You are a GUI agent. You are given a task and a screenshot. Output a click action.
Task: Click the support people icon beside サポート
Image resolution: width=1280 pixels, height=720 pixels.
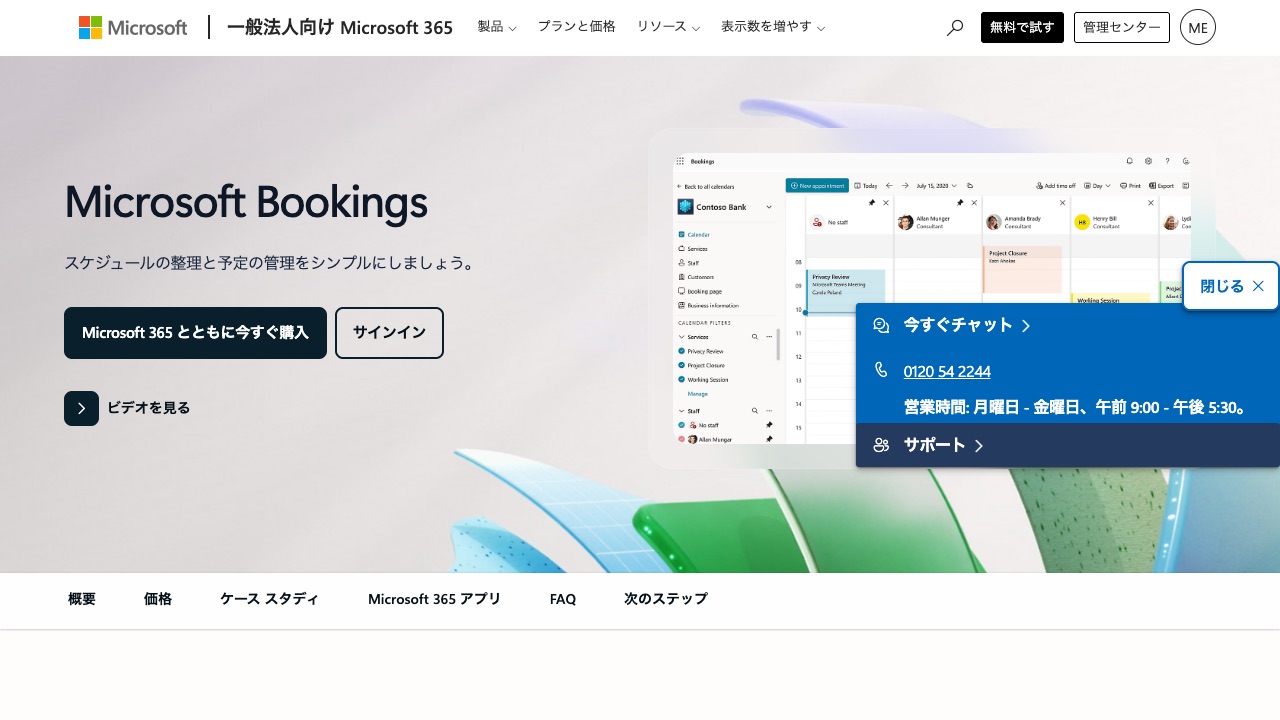[881, 445]
